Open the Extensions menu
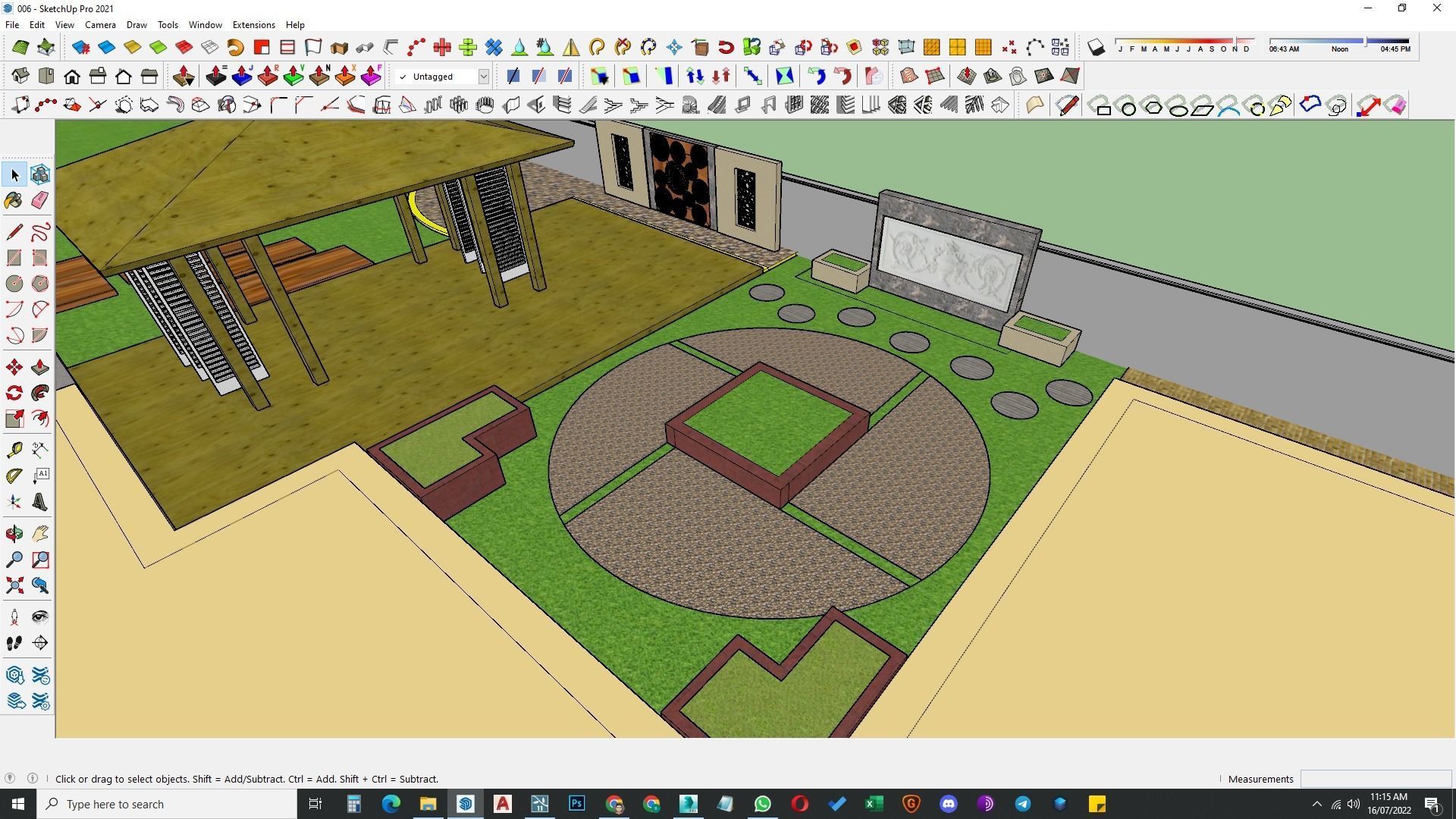This screenshot has height=819, width=1456. coord(253,24)
